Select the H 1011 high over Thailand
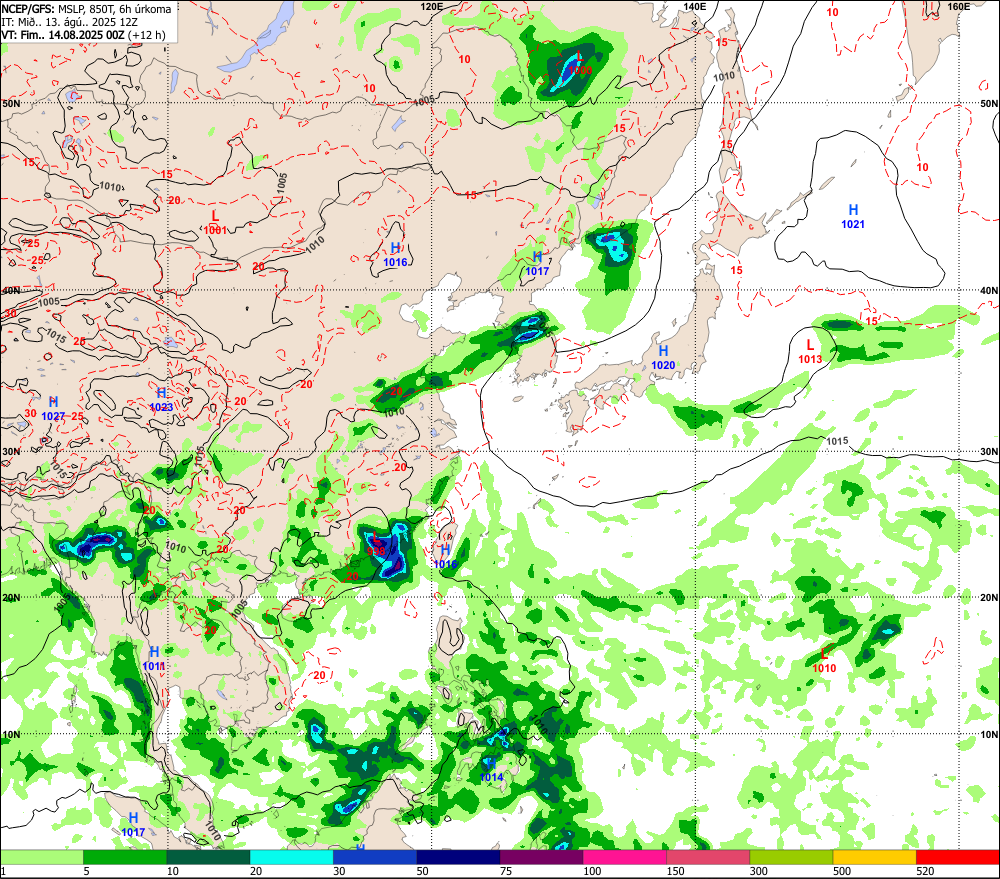Viewport: 1000px width, 879px height. (x=154, y=658)
